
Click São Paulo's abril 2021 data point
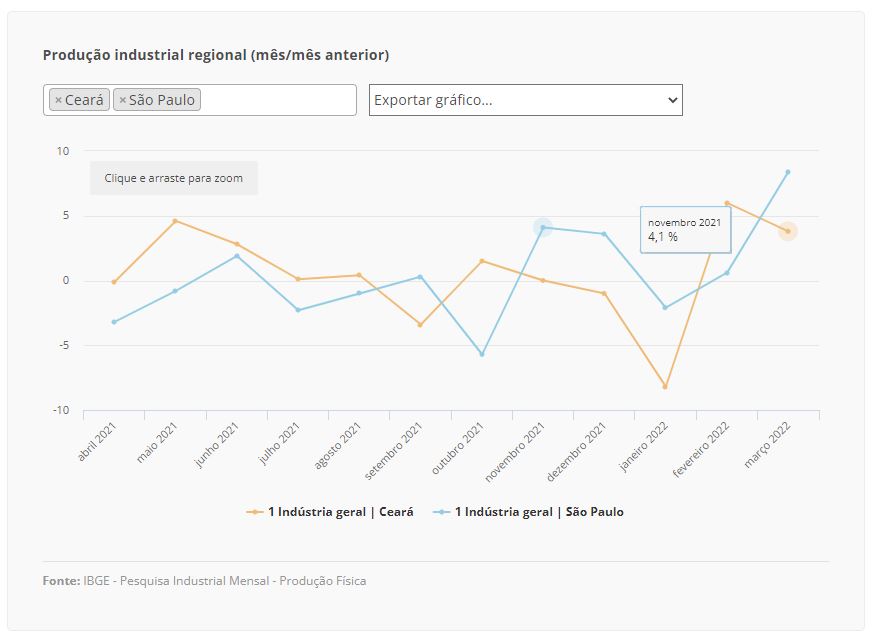coord(114,322)
